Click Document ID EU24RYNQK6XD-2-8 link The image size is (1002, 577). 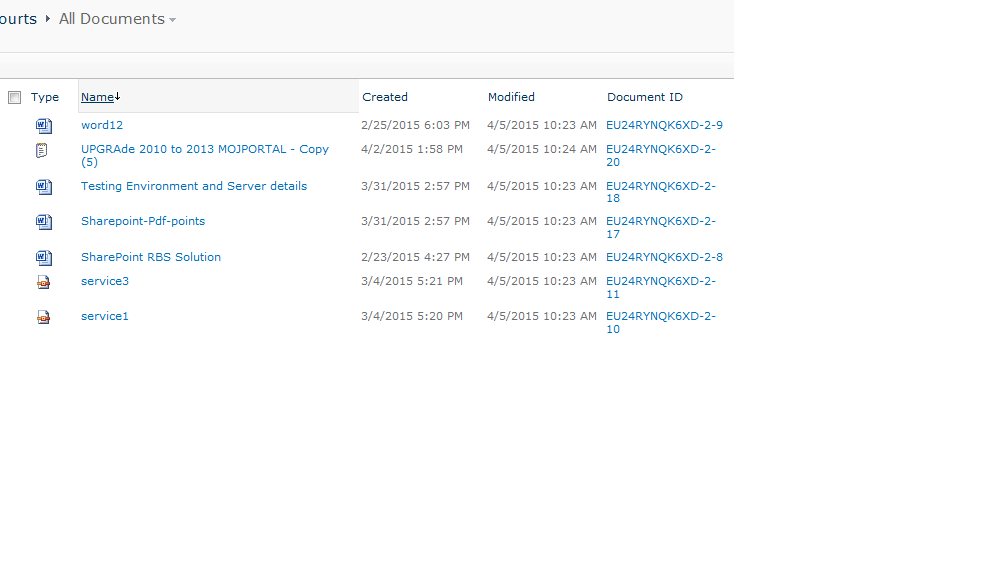(664, 257)
